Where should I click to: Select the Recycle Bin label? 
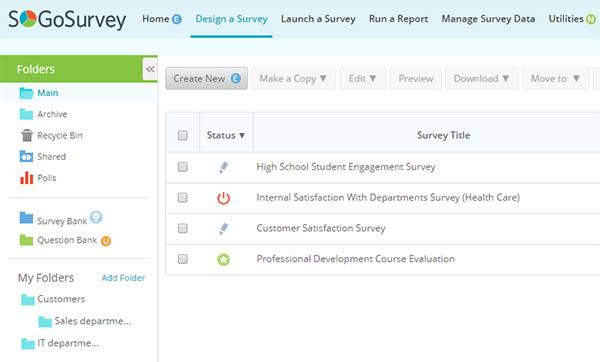[x=60, y=135]
